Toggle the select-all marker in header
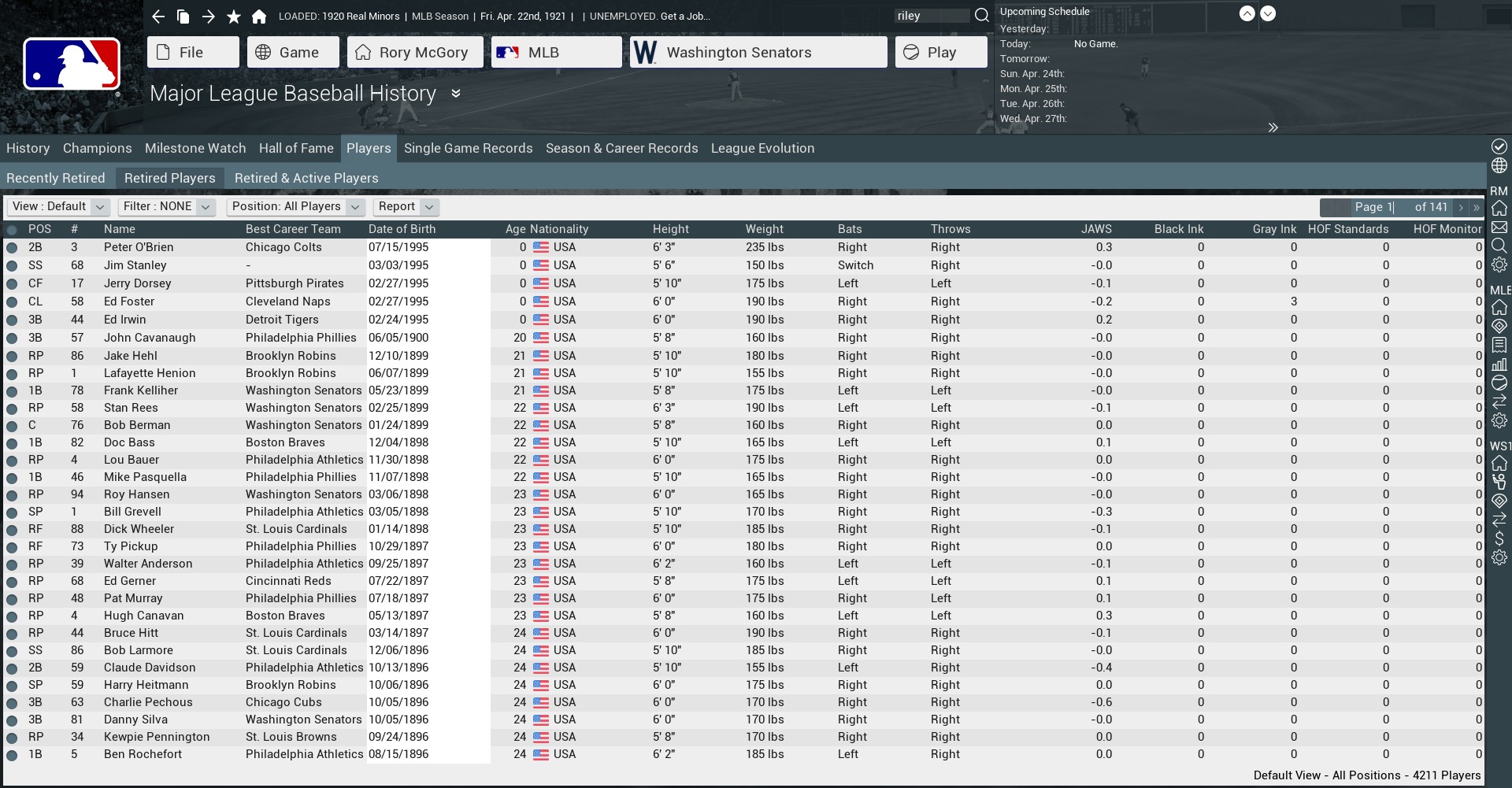 point(12,230)
